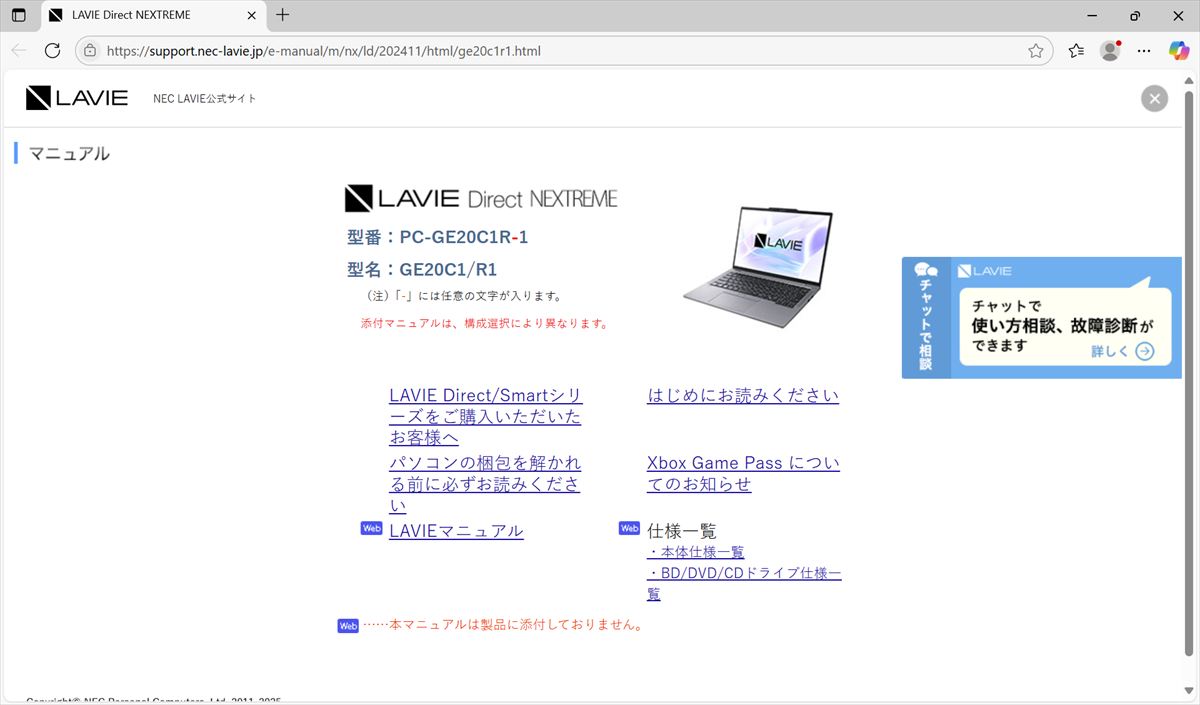Click the 仕様一覧 heading text

coord(682,530)
